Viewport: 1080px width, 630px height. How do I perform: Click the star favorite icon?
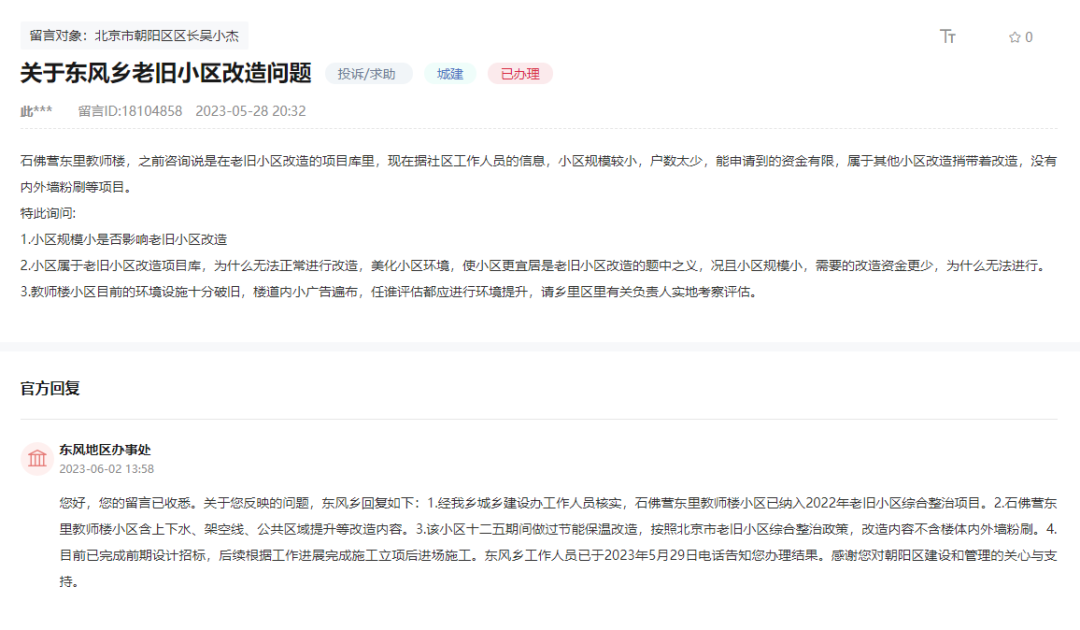[x=1015, y=38]
